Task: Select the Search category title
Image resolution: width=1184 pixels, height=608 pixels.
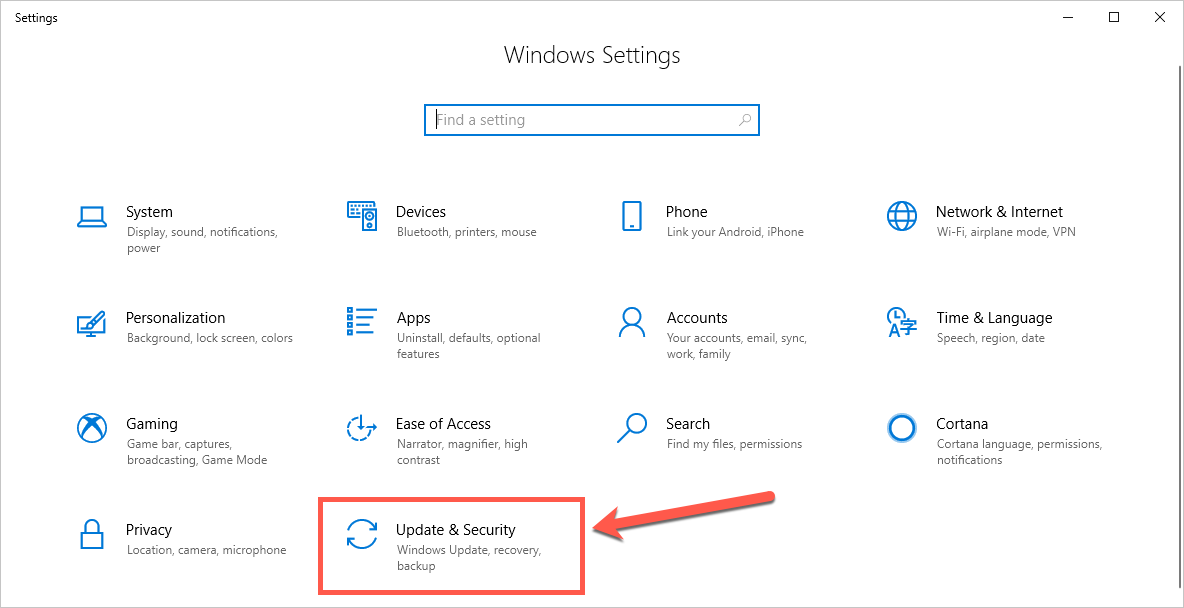Action: click(x=688, y=424)
